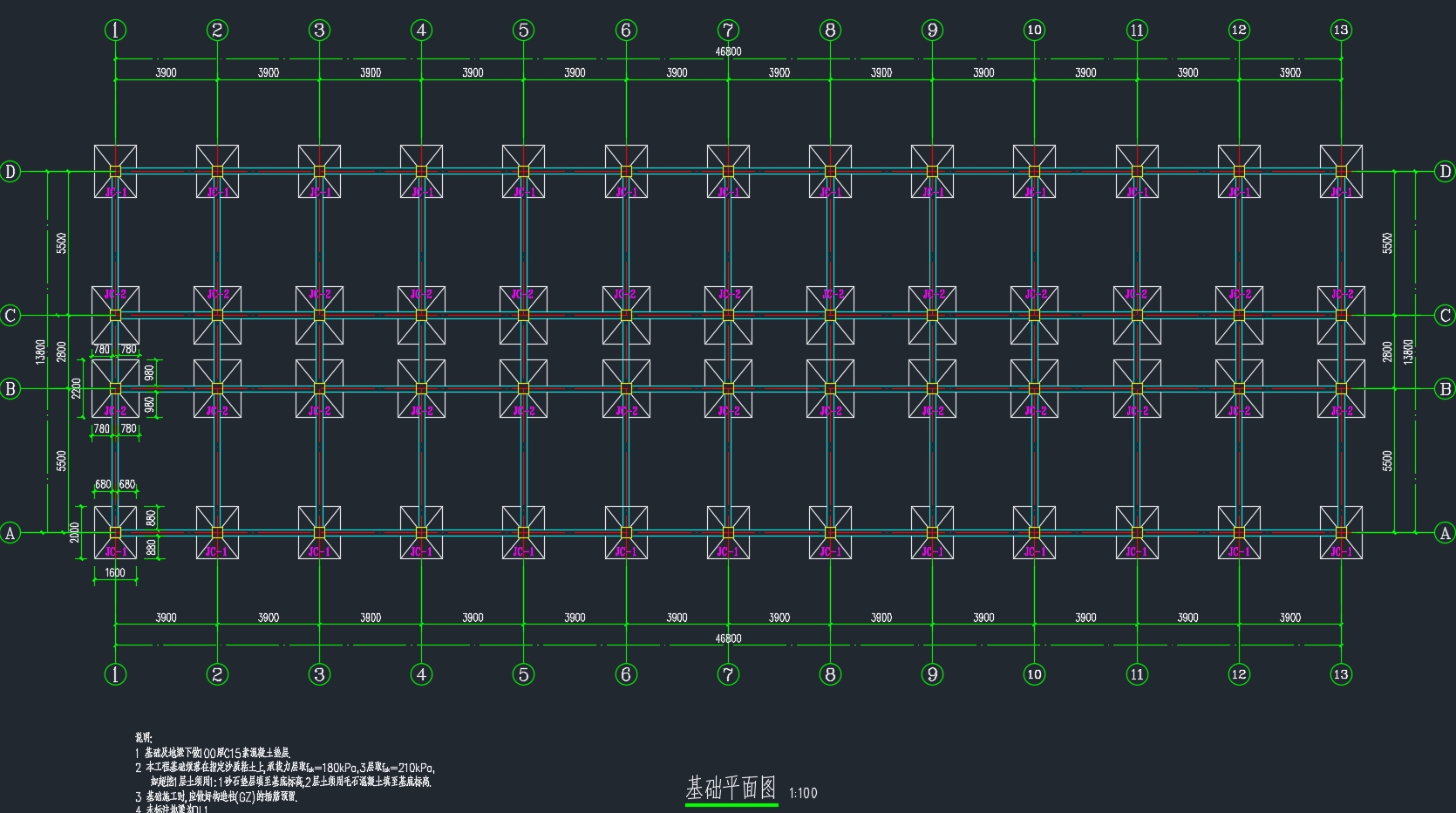
Task: Click bottom 3900 dimension between axes 3 and 4
Action: tap(371, 618)
